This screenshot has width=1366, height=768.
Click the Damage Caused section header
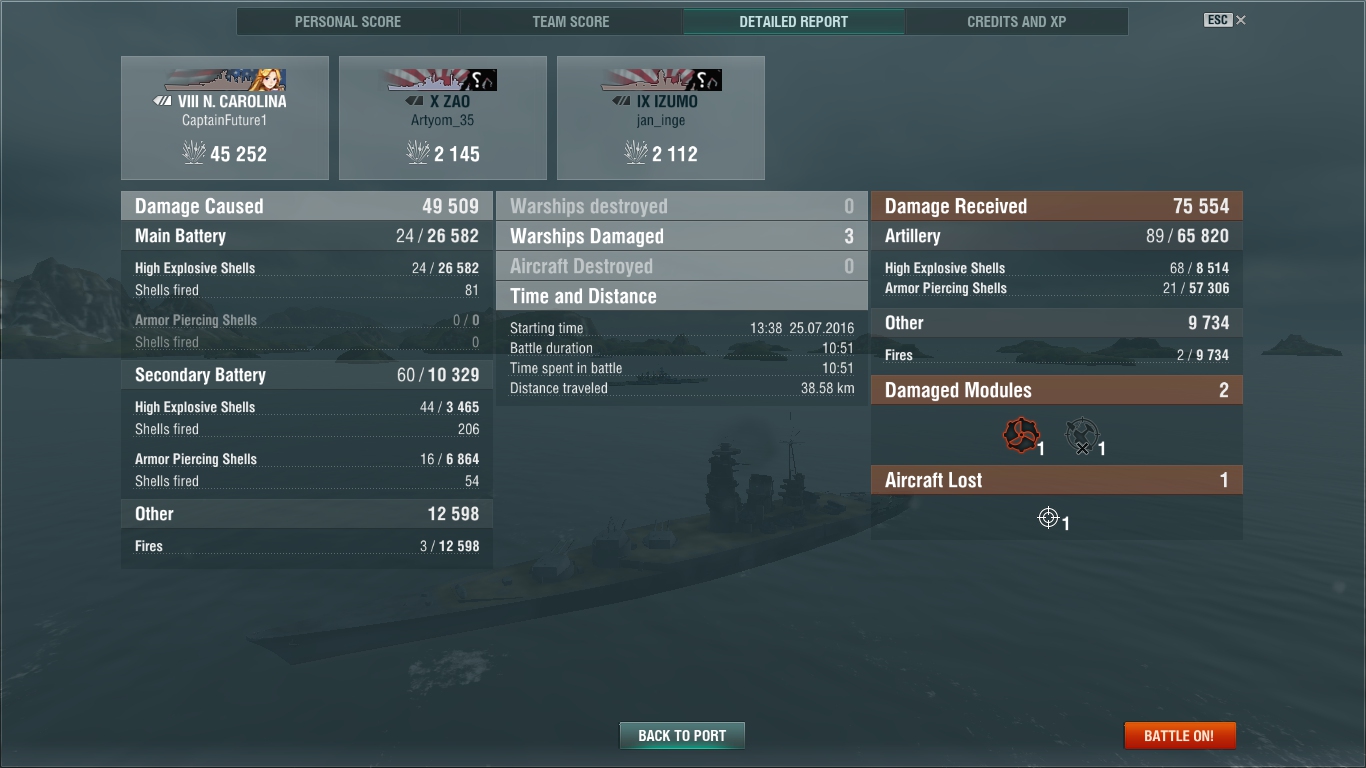pyautogui.click(x=307, y=206)
